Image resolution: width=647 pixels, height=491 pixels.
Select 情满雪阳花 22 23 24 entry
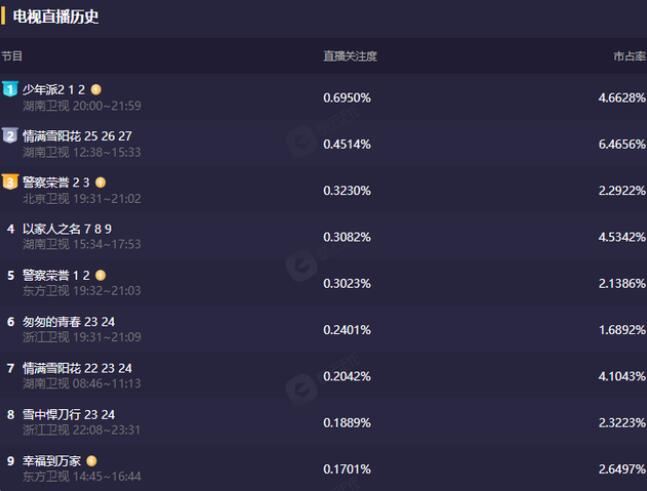pyautogui.click(x=77, y=368)
